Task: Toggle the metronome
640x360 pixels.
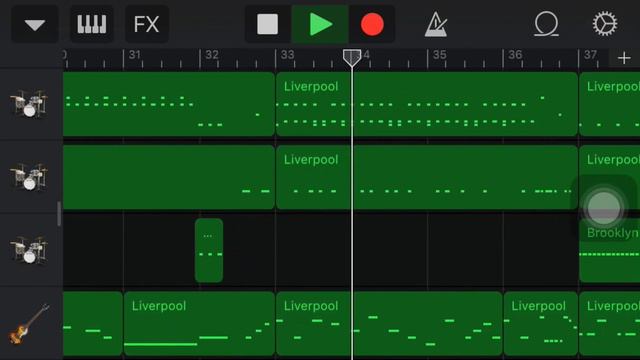Action: tap(436, 24)
